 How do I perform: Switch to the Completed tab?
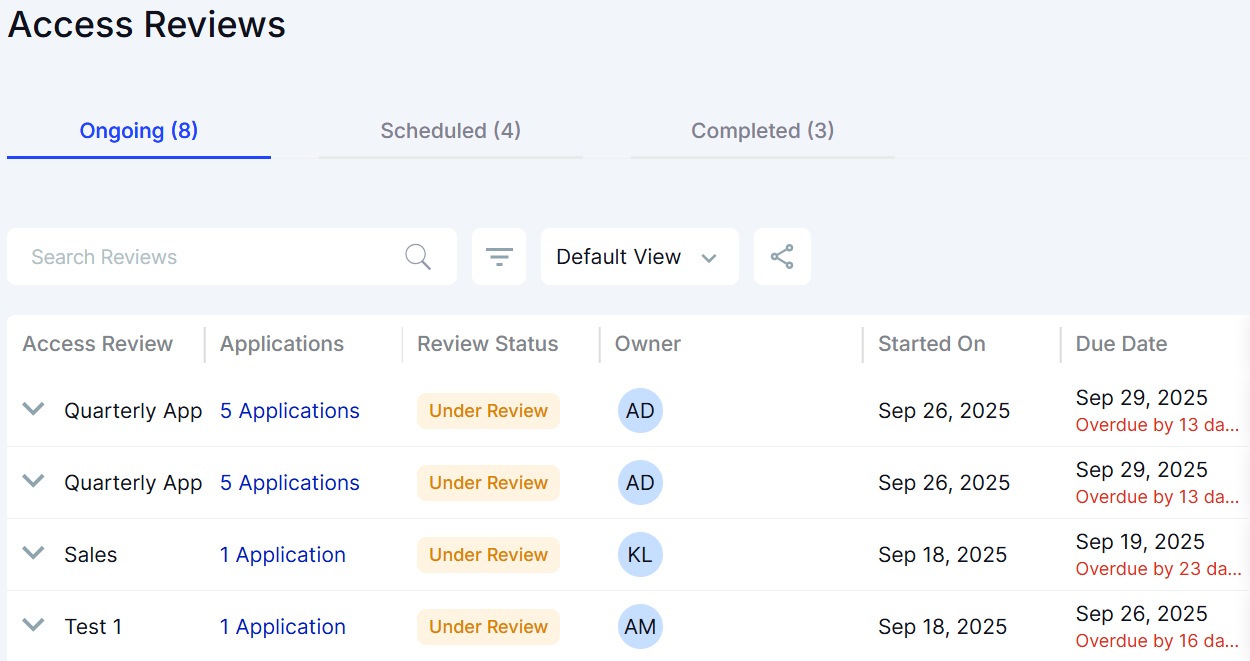tap(761, 131)
